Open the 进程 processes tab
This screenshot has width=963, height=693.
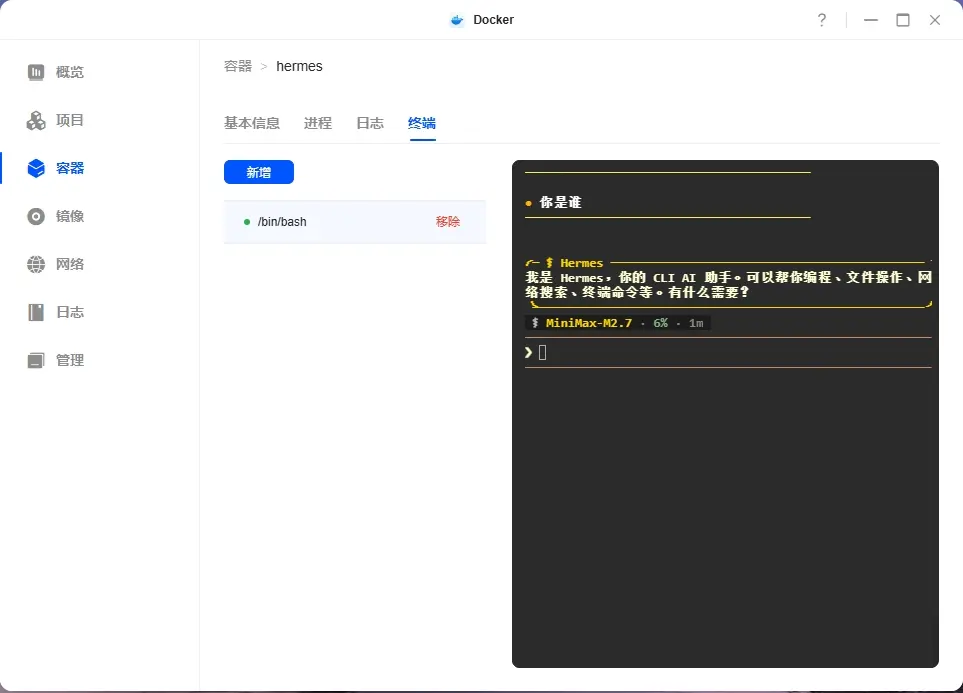(317, 123)
